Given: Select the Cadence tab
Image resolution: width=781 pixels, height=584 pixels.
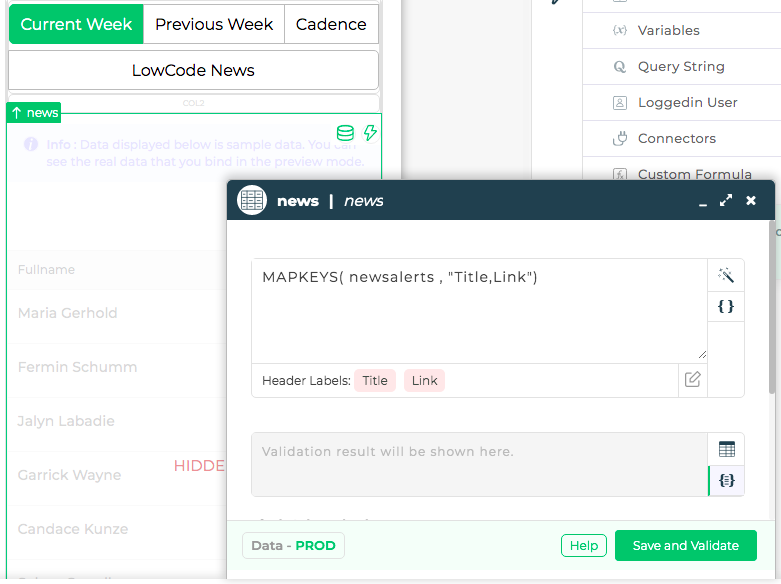Looking at the screenshot, I should click(331, 24).
